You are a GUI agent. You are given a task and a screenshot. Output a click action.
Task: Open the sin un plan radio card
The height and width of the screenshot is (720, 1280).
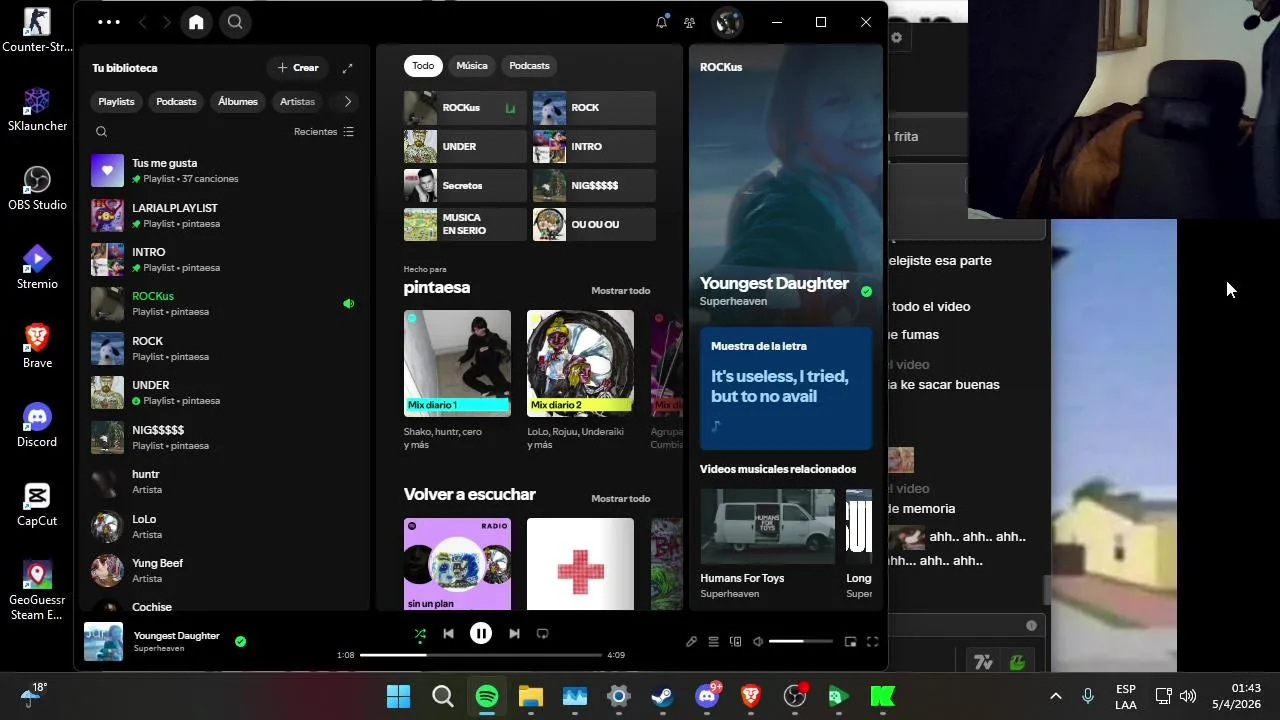click(x=457, y=564)
